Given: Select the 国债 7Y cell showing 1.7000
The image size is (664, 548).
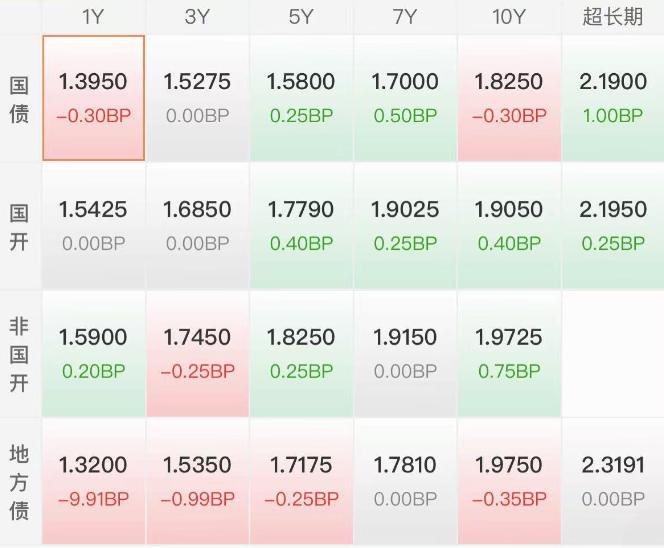Looking at the screenshot, I should [x=405, y=98].
